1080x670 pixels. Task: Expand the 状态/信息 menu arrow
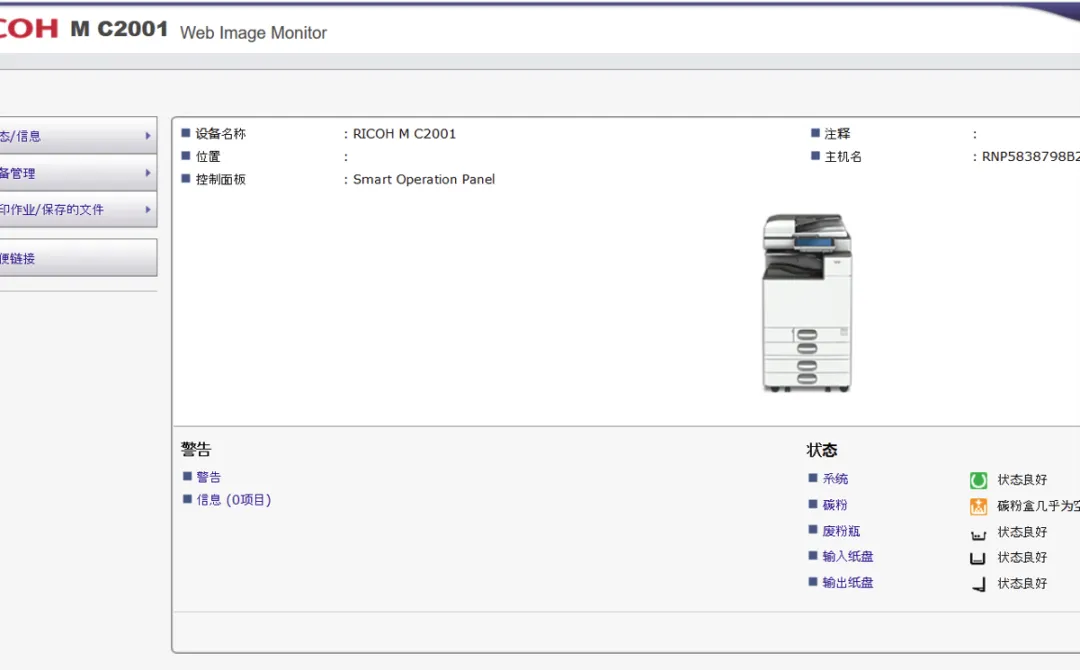click(x=147, y=136)
